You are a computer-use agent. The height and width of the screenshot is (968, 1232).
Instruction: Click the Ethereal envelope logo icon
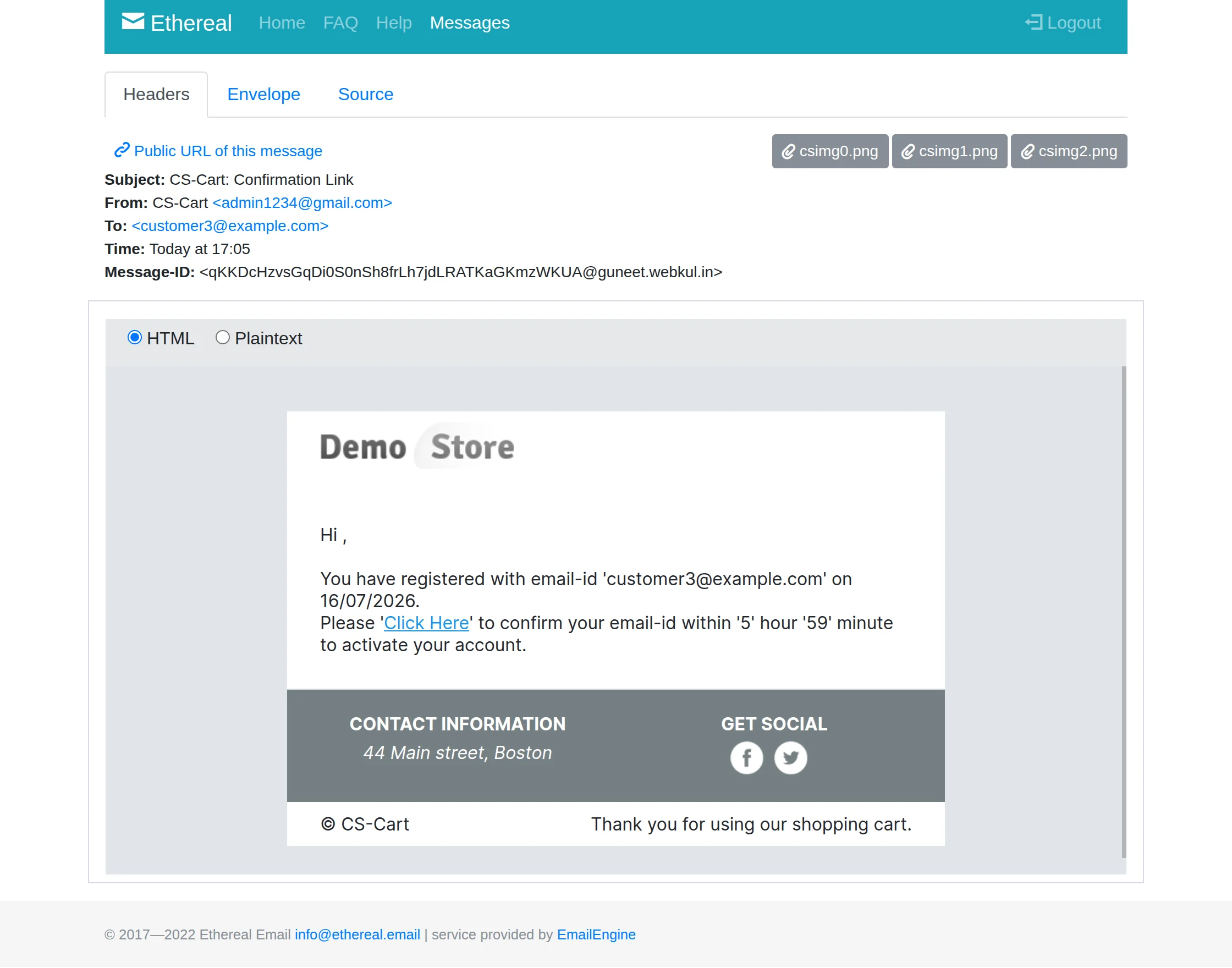[133, 22]
